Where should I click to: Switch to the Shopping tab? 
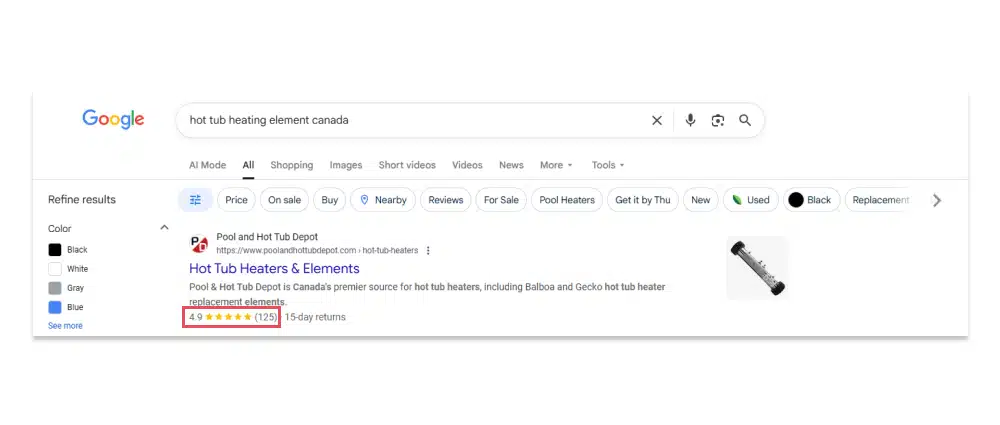[291, 165]
